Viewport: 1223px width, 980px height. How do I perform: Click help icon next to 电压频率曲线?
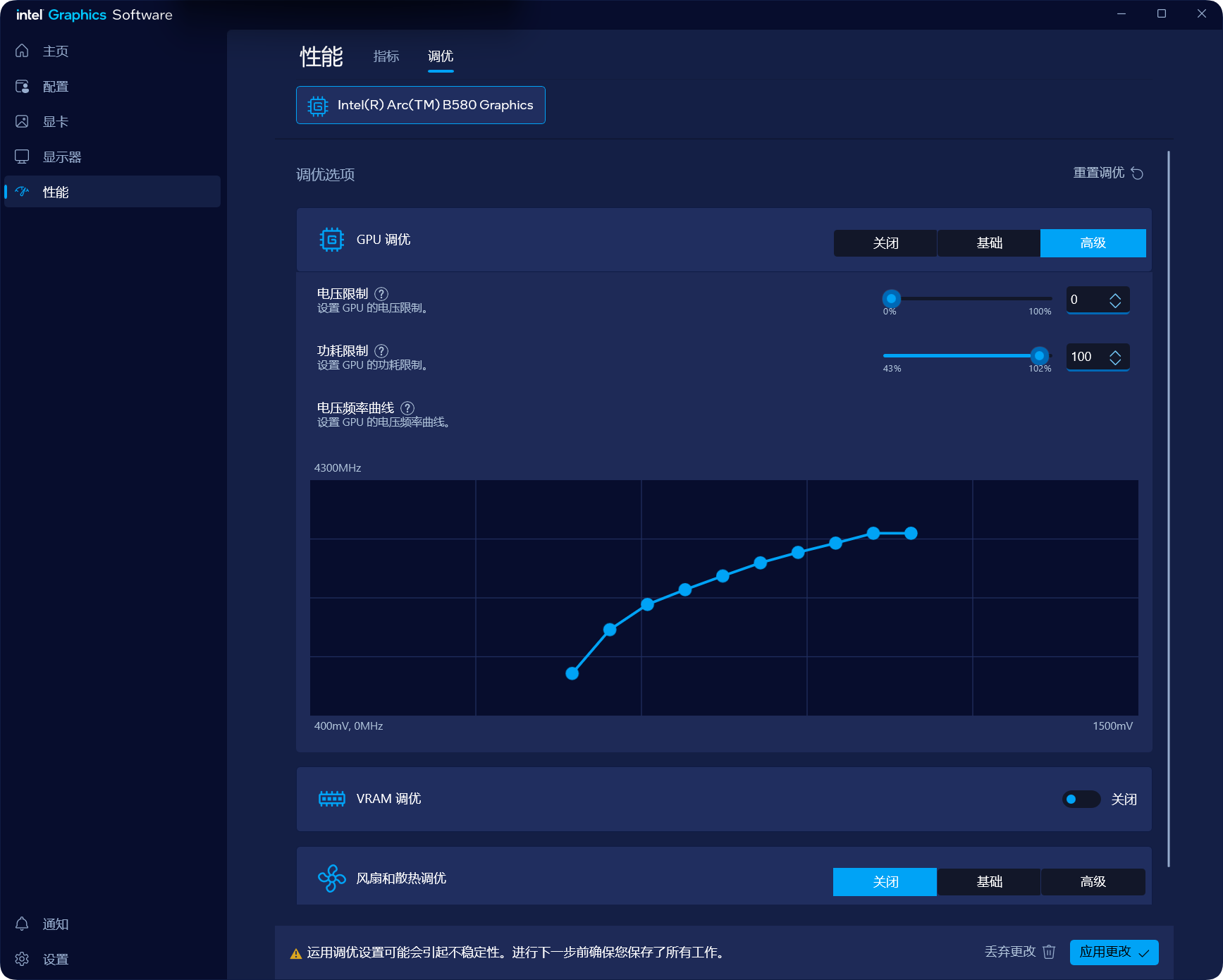tap(407, 408)
